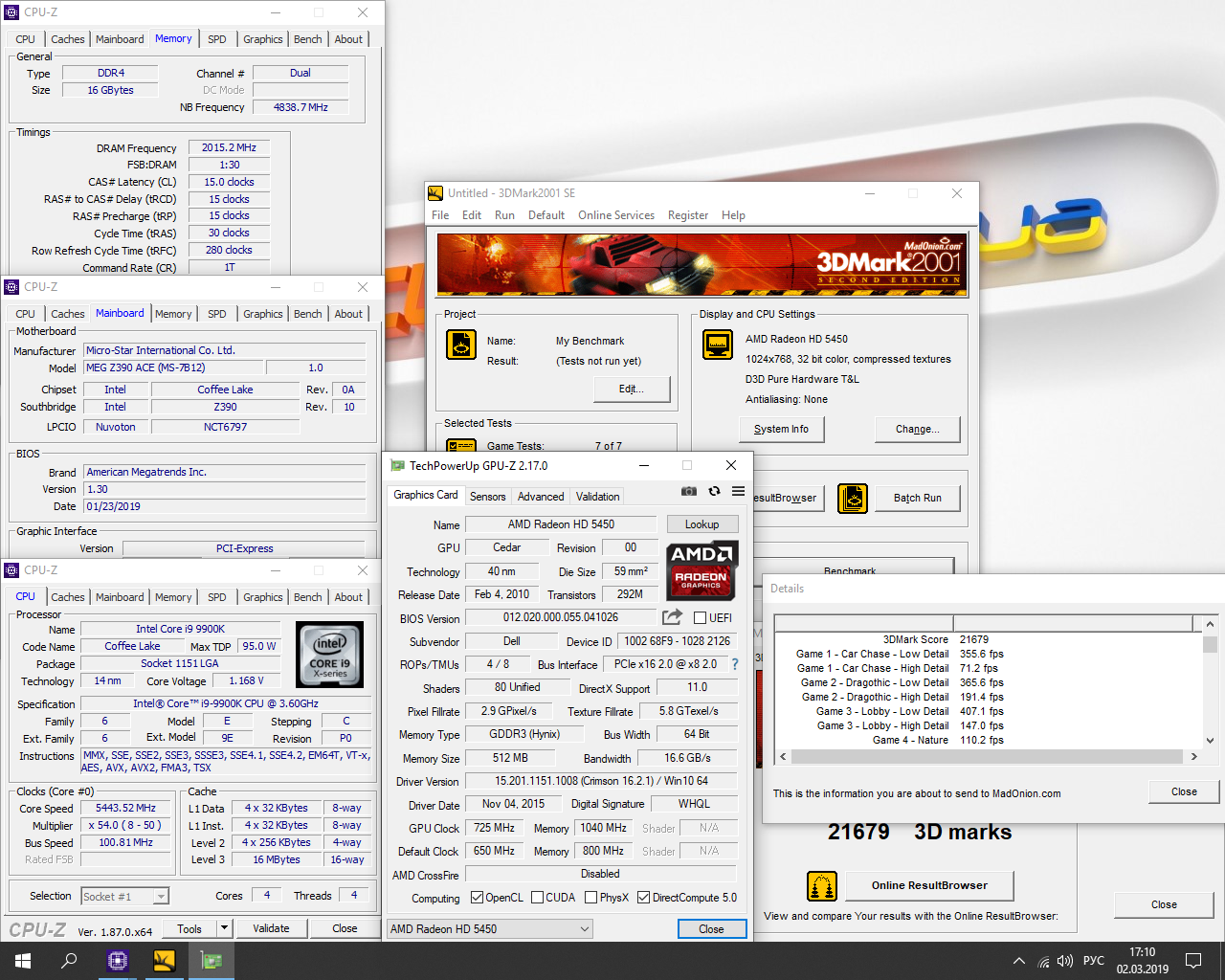
Task: Click the 3DMark2001 SE title bar icon
Action: tap(435, 193)
